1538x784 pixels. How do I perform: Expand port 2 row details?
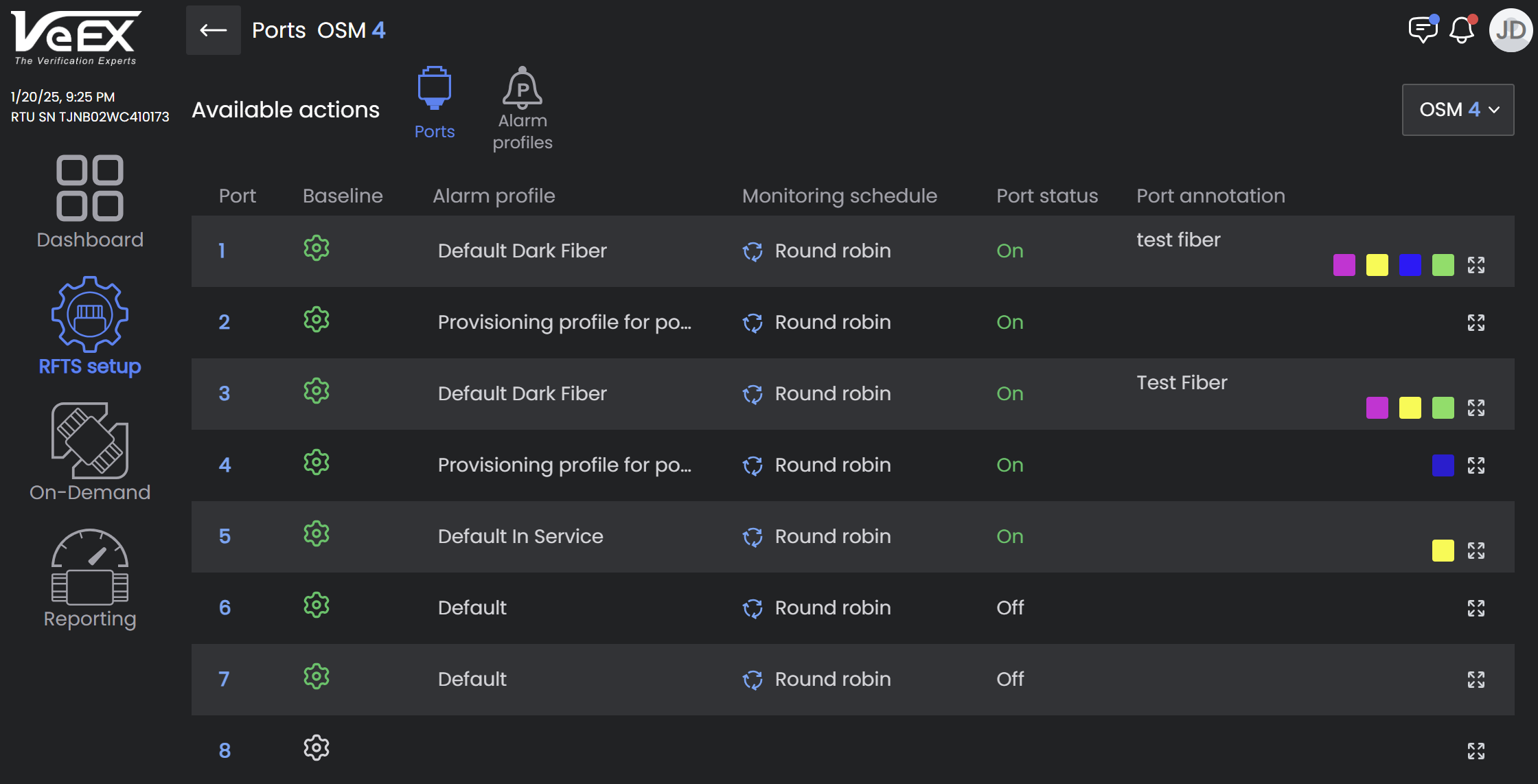click(1476, 323)
